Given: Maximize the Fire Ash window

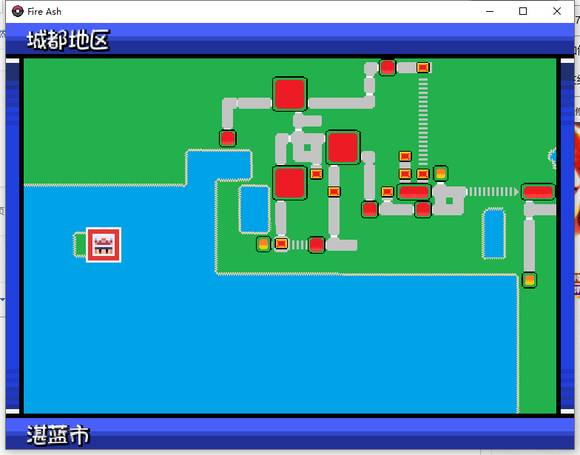Looking at the screenshot, I should (x=523, y=11).
